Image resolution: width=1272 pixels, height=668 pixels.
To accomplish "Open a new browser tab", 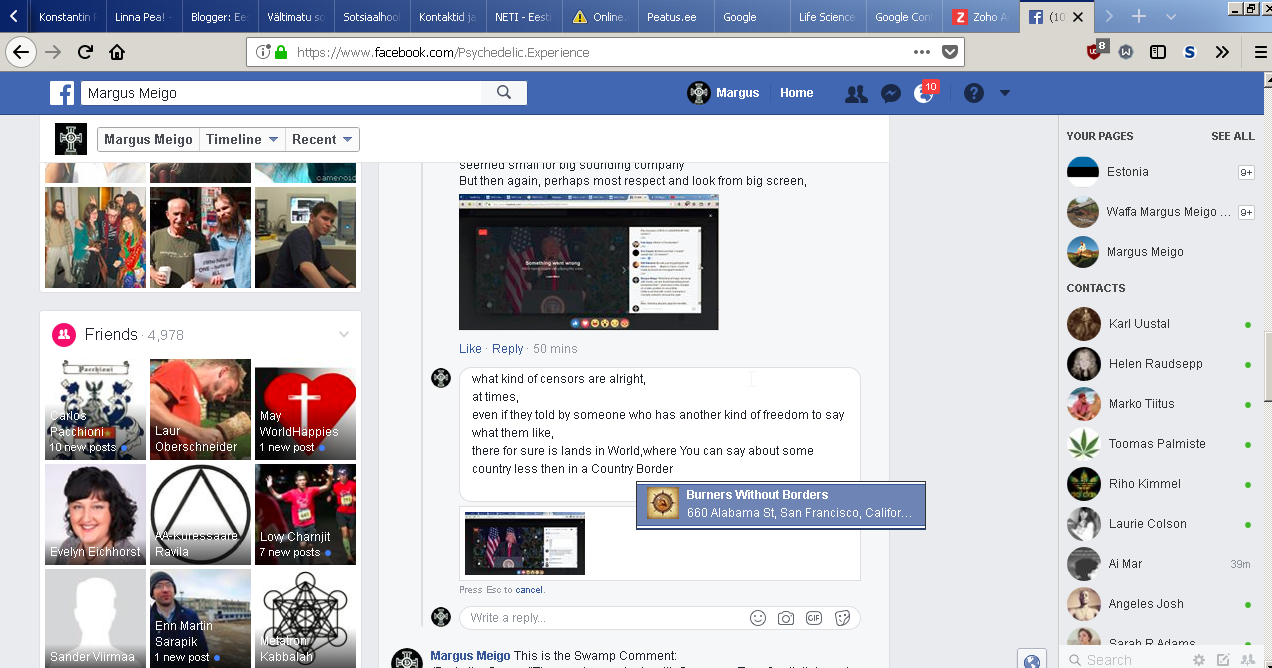I will click(x=1139, y=16).
